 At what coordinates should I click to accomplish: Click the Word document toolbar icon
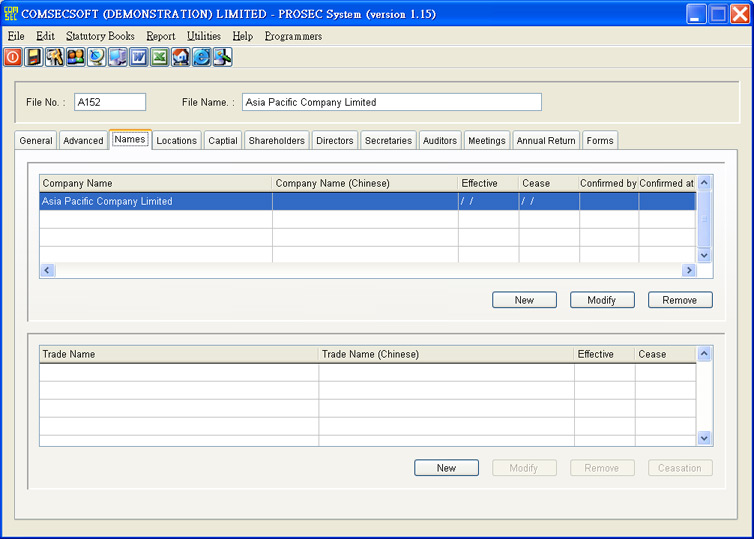[139, 57]
